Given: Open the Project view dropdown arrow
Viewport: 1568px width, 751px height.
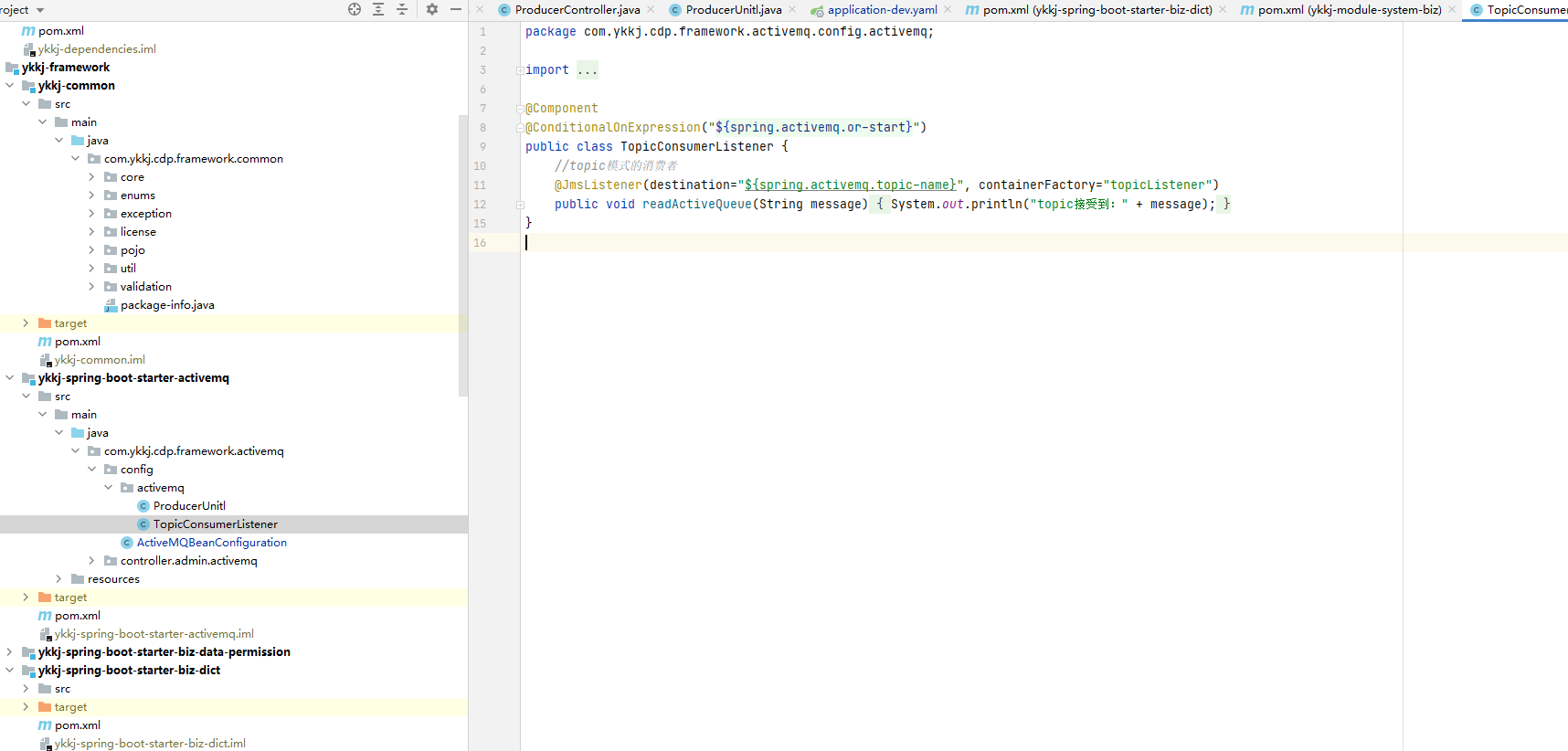Looking at the screenshot, I should (40, 10).
